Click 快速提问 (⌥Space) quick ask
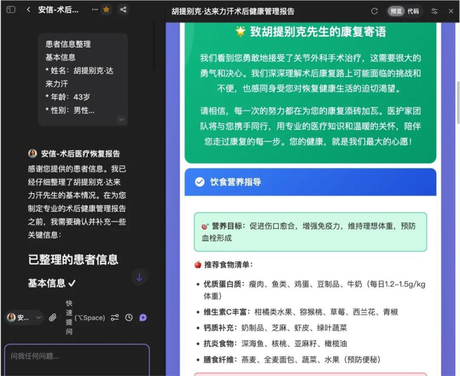This screenshot has width=460, height=376. point(85,318)
